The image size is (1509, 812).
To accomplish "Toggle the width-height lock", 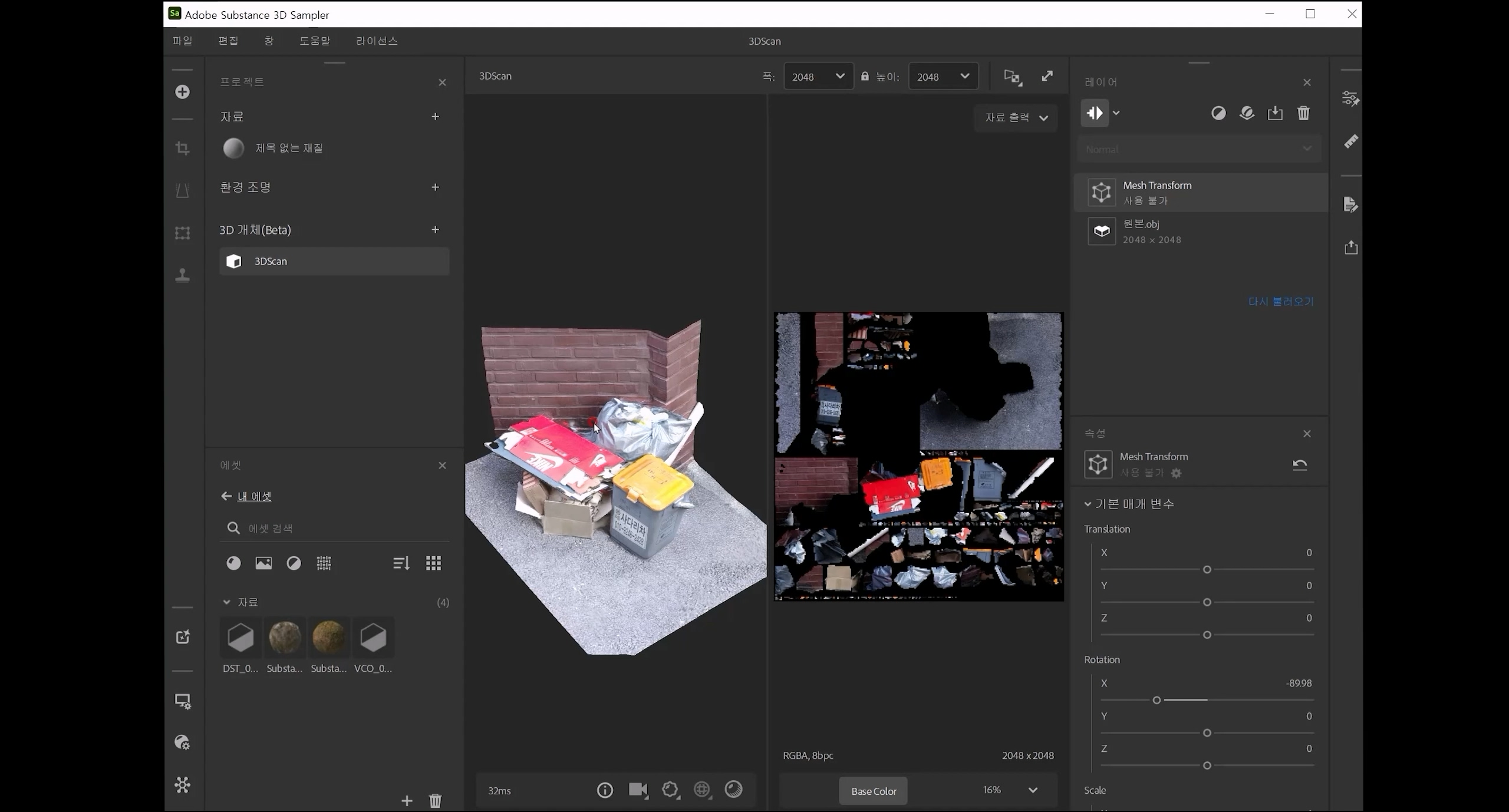I will tap(865, 77).
